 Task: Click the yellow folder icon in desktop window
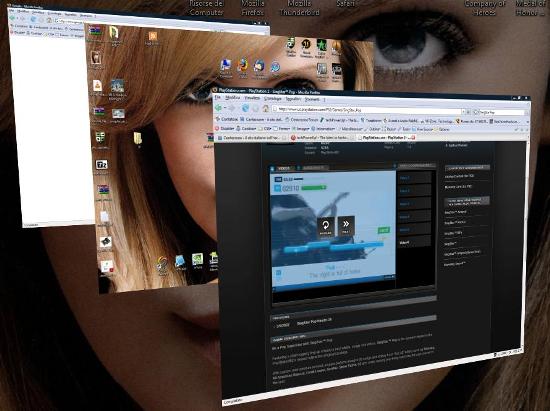point(138,139)
